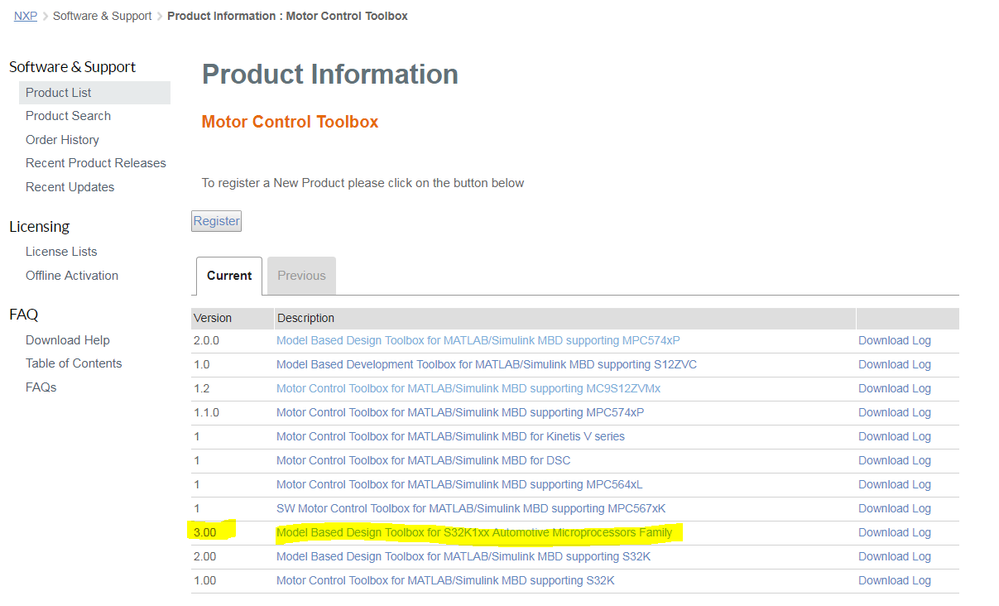Click the NXP breadcrumb link
The width and height of the screenshot is (999, 606).
pyautogui.click(x=25, y=16)
